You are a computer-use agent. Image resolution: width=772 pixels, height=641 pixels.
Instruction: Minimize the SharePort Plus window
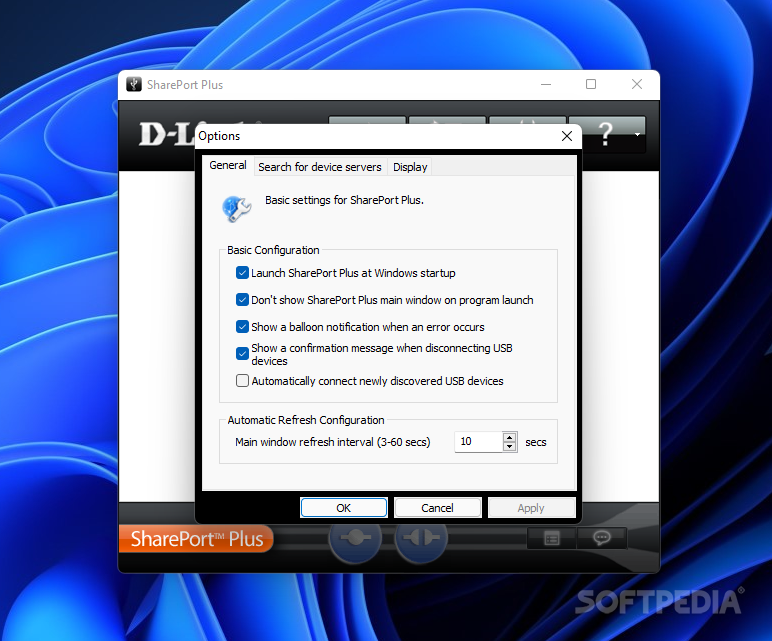[x=546, y=85]
